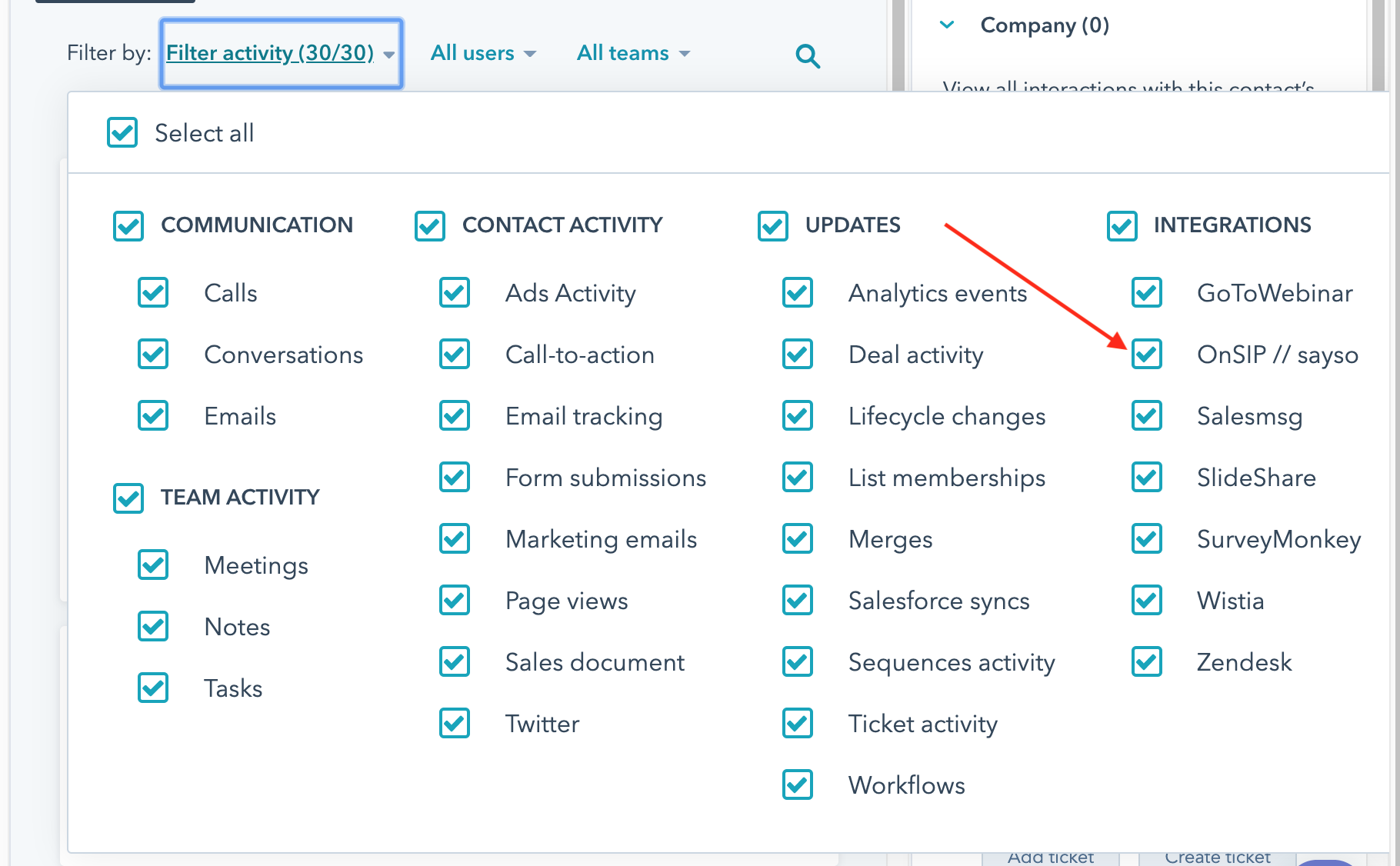Toggle the Ads Activity checkbox
The height and width of the screenshot is (866, 1400).
click(x=455, y=292)
